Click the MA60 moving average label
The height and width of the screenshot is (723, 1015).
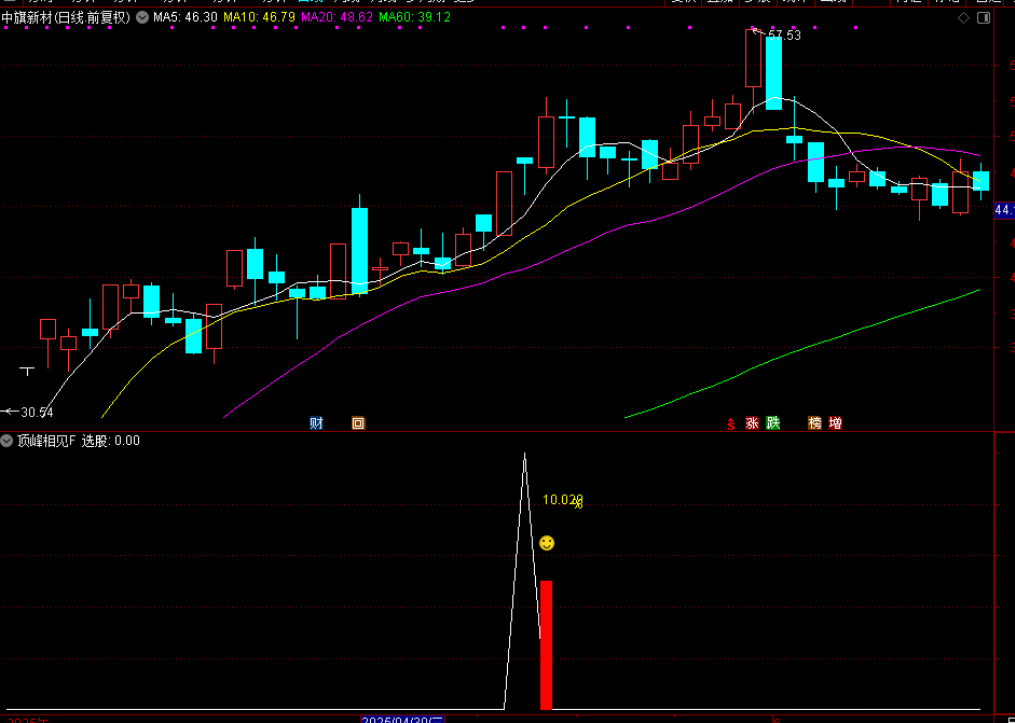point(415,17)
